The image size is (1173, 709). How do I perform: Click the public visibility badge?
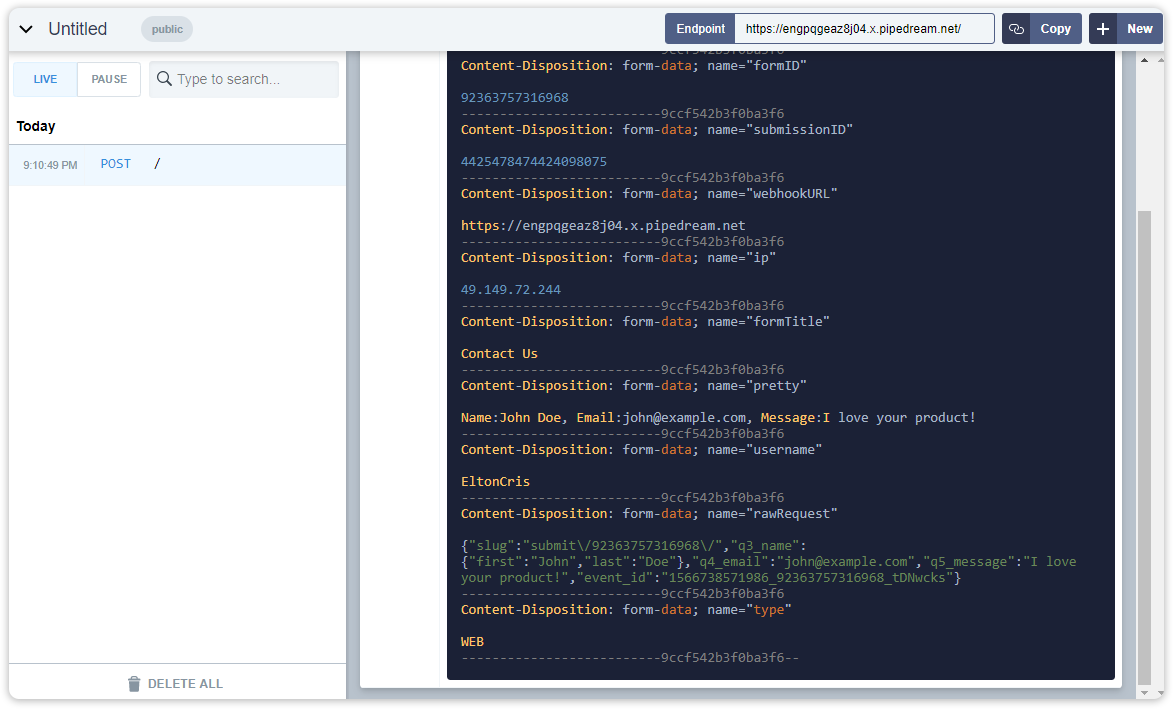click(x=167, y=29)
